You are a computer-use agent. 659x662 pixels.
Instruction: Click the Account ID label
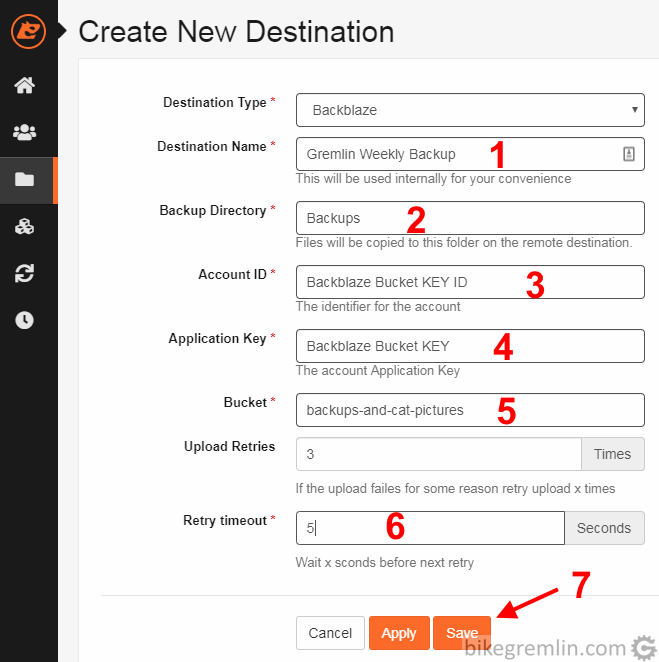pos(232,274)
